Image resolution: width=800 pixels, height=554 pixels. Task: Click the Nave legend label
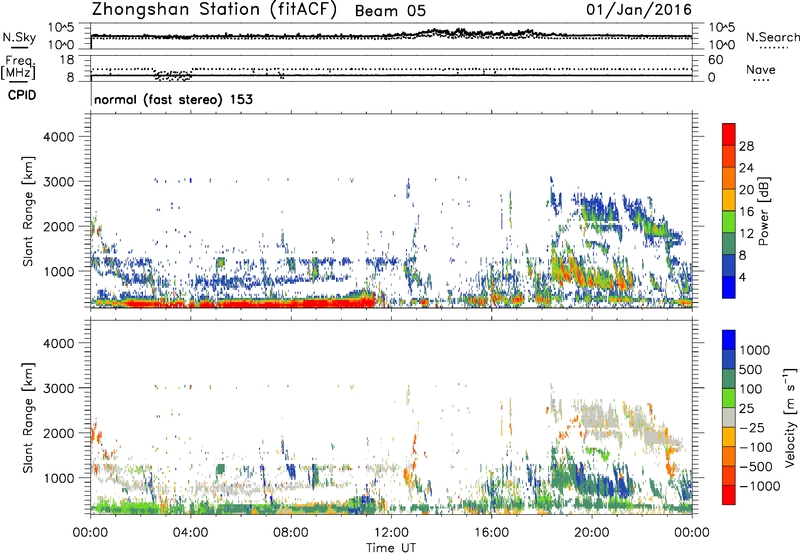point(761,70)
